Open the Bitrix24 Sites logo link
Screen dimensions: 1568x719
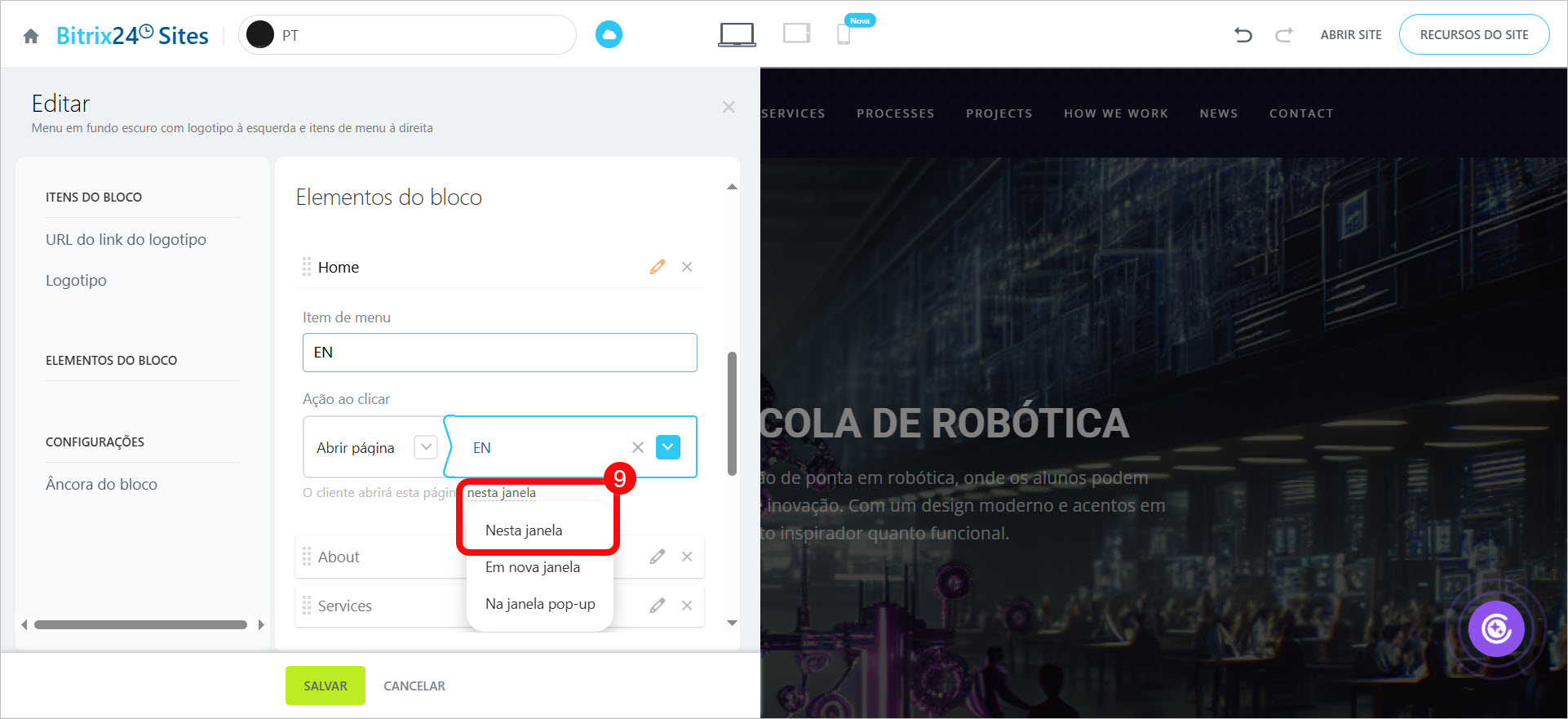click(x=132, y=35)
